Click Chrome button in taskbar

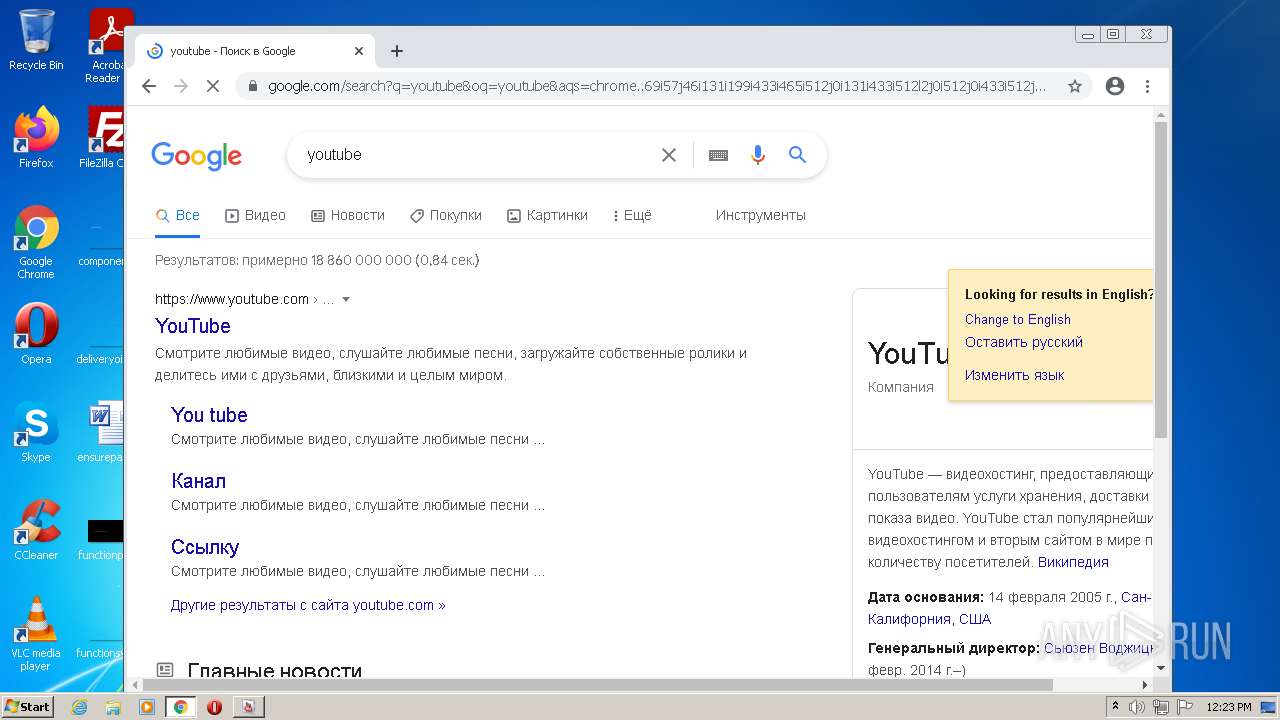181,707
